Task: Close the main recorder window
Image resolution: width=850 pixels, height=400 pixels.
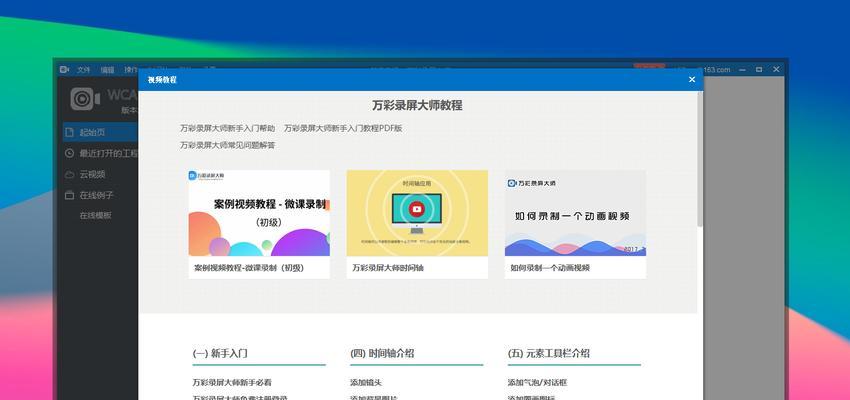Action: 776,69
